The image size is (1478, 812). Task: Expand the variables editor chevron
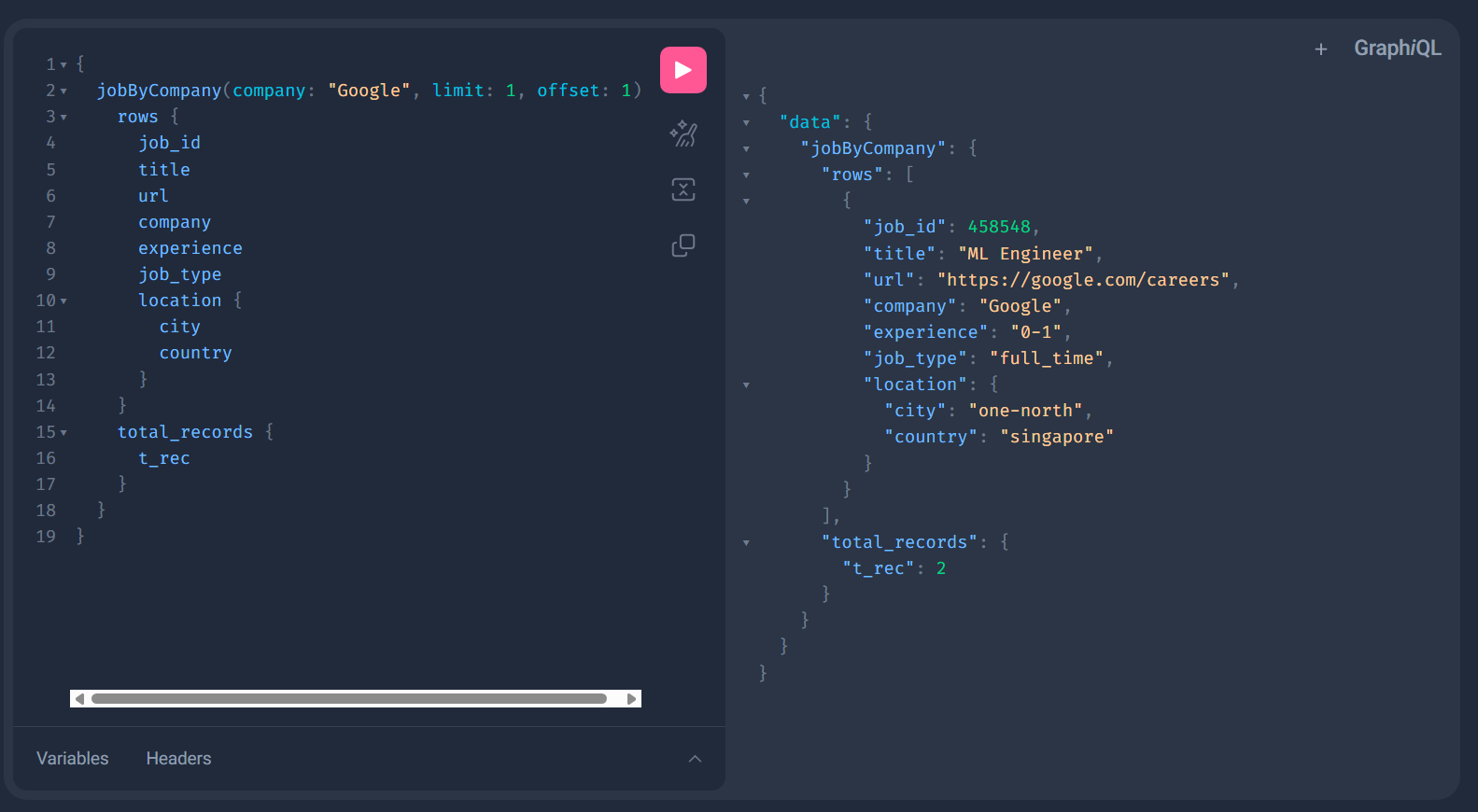695,759
